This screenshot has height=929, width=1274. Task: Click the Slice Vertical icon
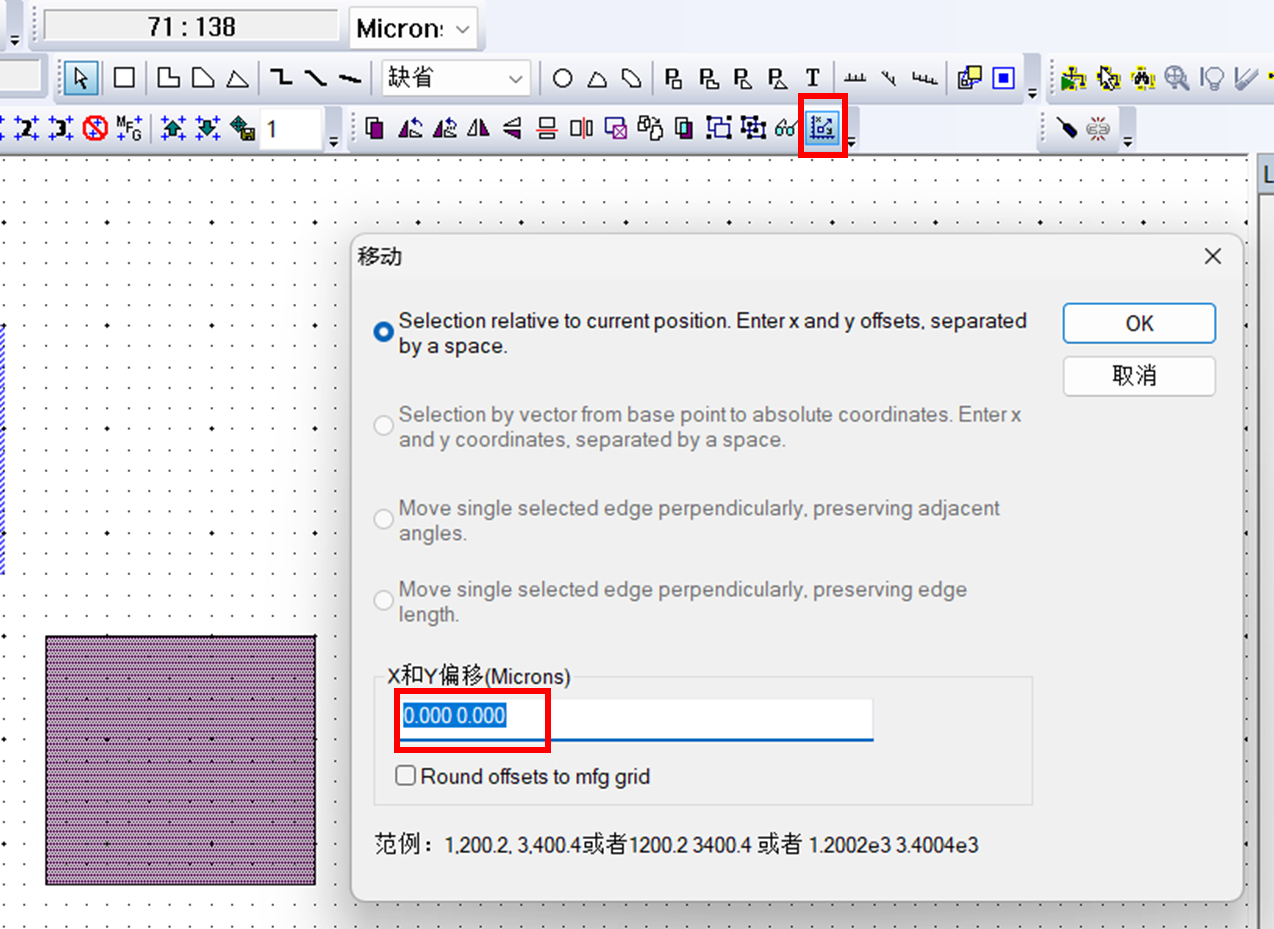coord(581,128)
